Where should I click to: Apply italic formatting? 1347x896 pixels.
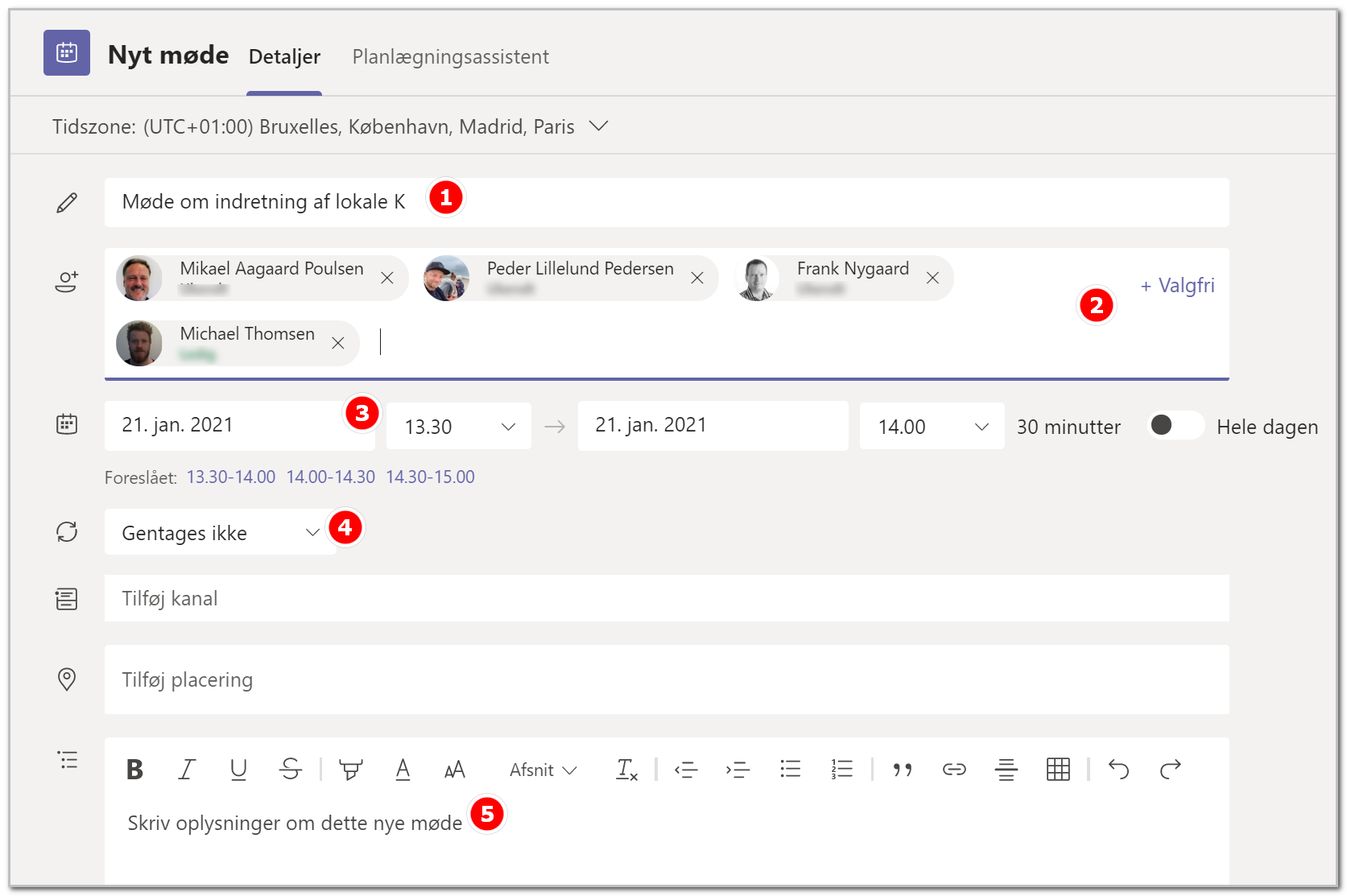(x=187, y=770)
